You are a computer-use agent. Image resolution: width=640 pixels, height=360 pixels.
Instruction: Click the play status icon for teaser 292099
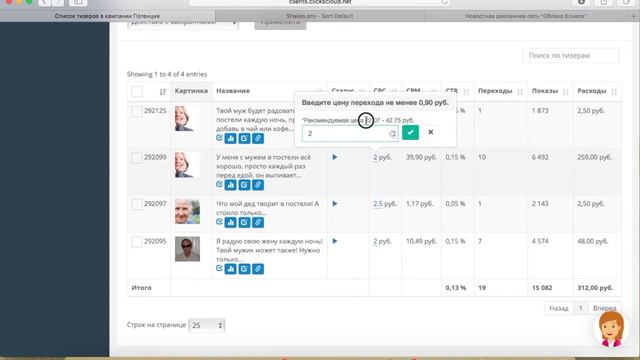click(x=335, y=157)
